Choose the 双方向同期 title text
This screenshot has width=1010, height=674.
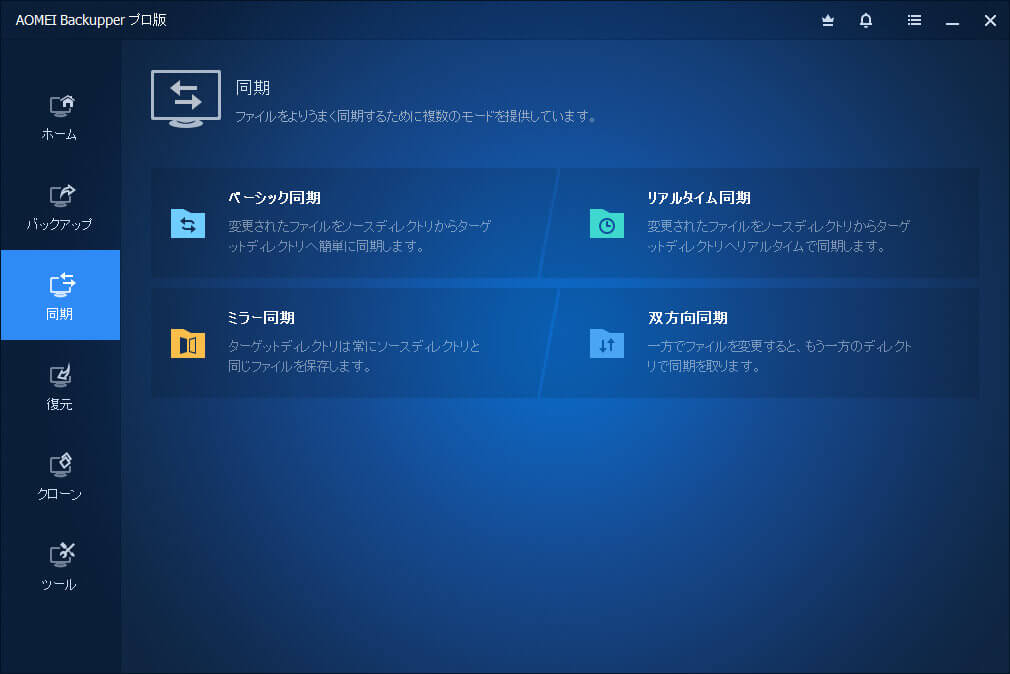(687, 318)
